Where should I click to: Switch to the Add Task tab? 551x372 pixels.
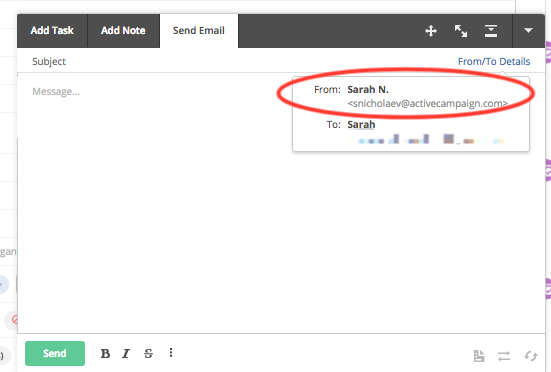pos(52,31)
